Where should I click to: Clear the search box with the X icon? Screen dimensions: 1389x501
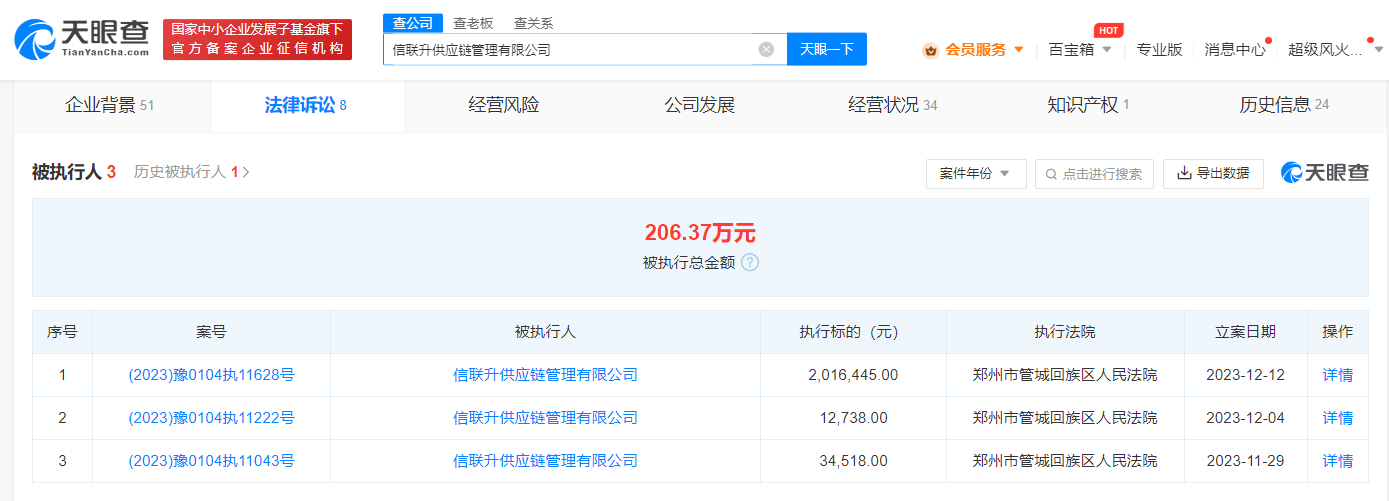point(766,49)
